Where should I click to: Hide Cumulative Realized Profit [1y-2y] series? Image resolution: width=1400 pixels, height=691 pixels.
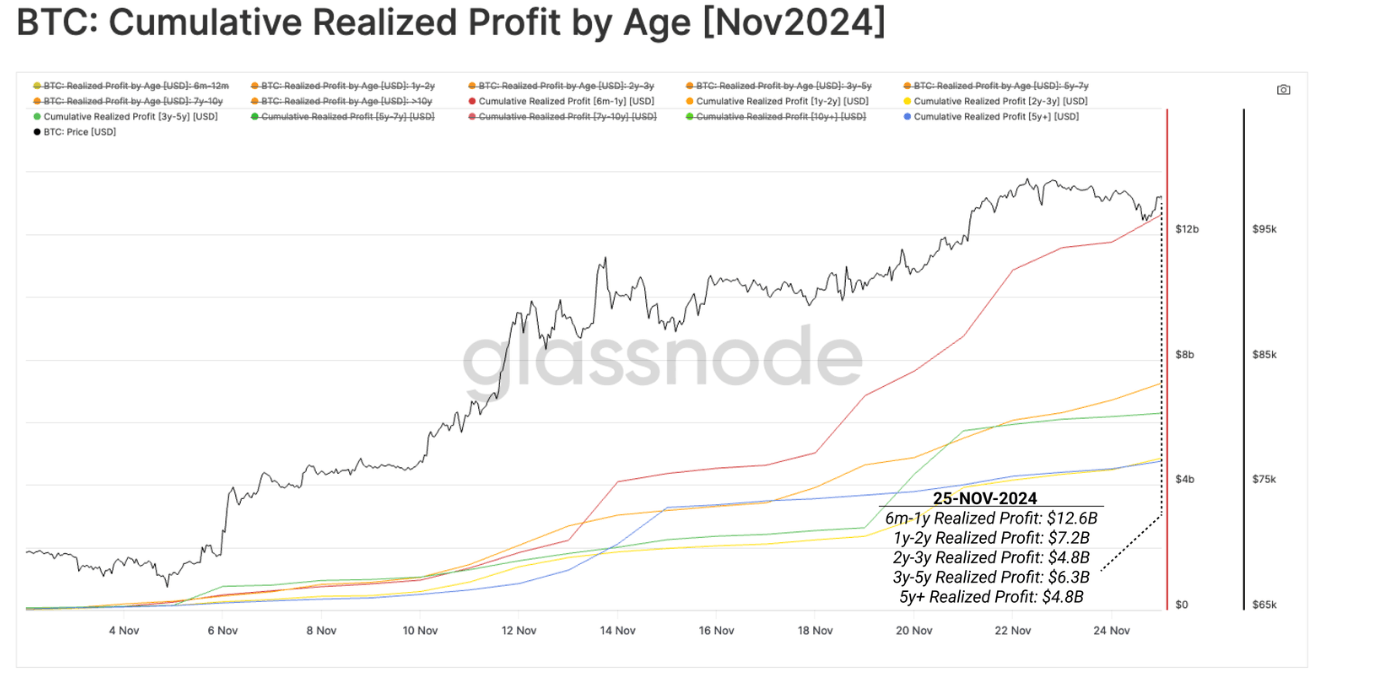(782, 101)
